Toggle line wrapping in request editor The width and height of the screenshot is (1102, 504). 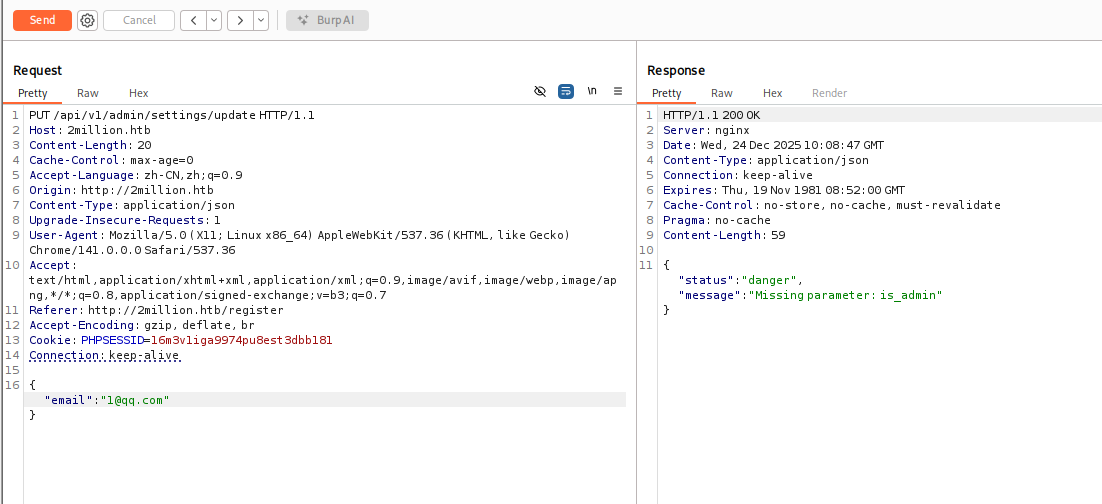click(566, 91)
